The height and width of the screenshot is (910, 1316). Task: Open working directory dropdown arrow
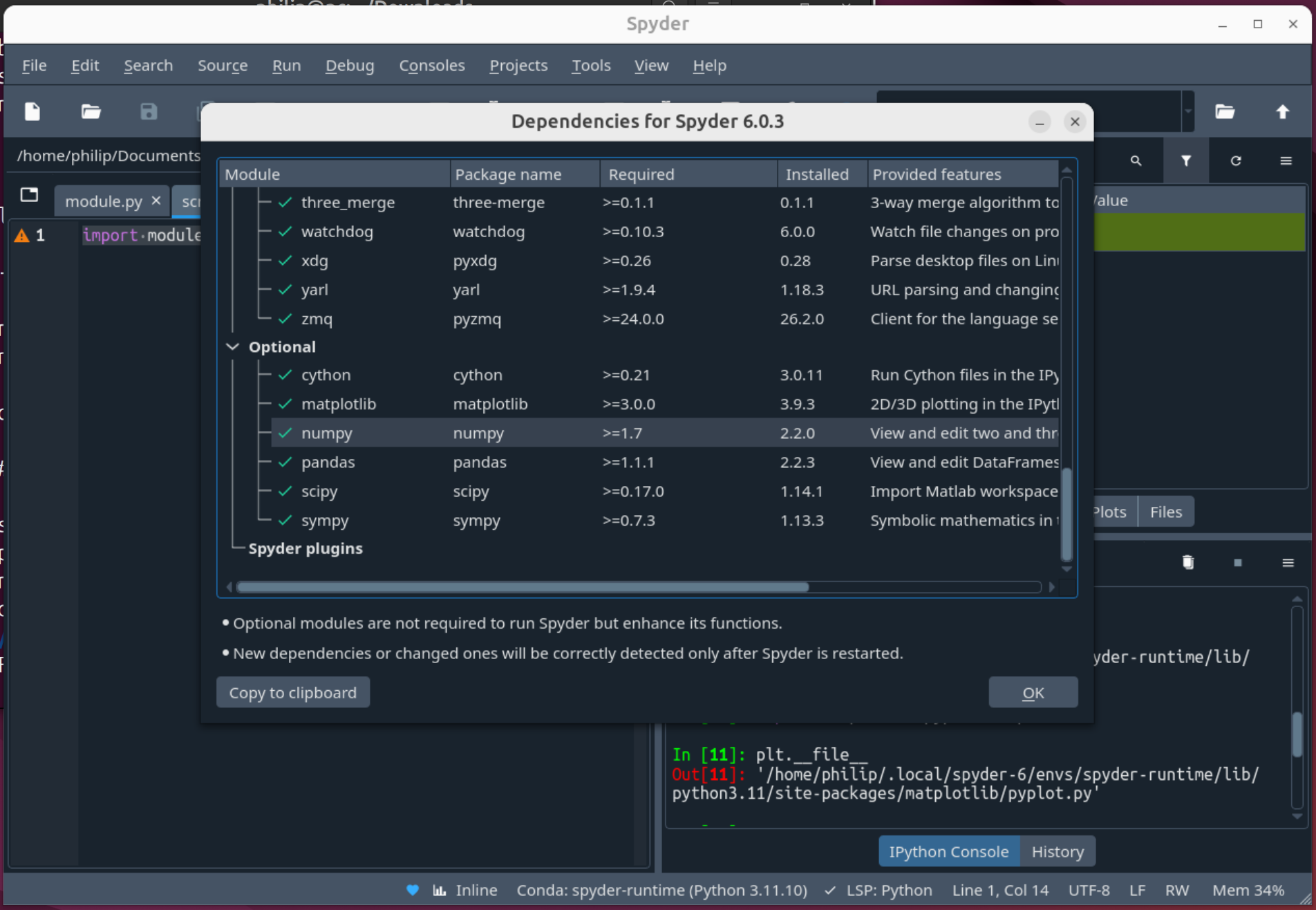(1187, 111)
